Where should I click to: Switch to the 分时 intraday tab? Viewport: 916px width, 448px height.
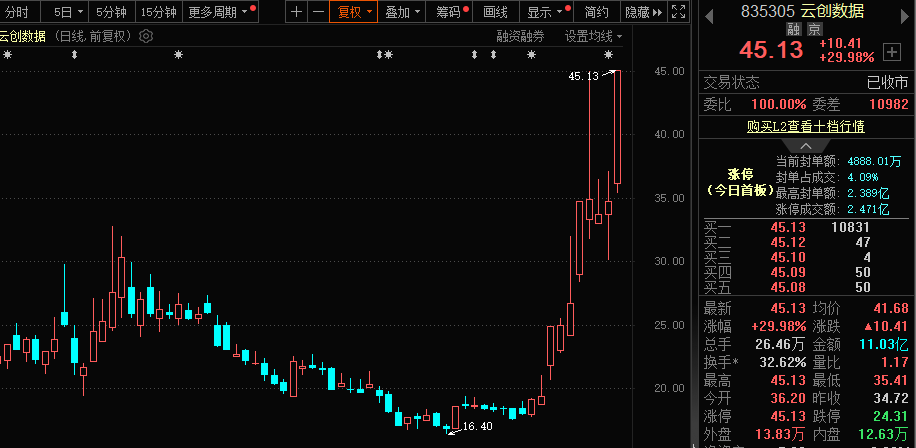pos(18,12)
